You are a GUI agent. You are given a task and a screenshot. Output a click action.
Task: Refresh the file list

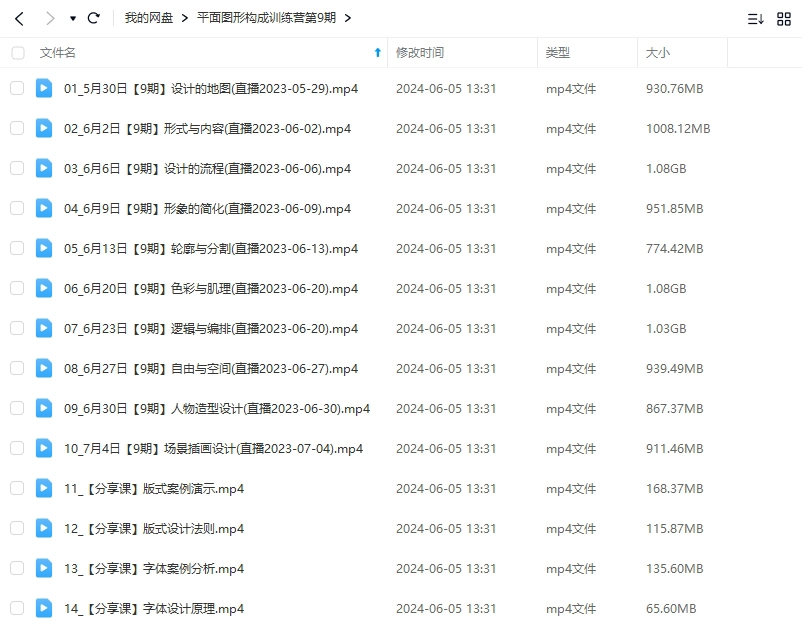click(94, 17)
